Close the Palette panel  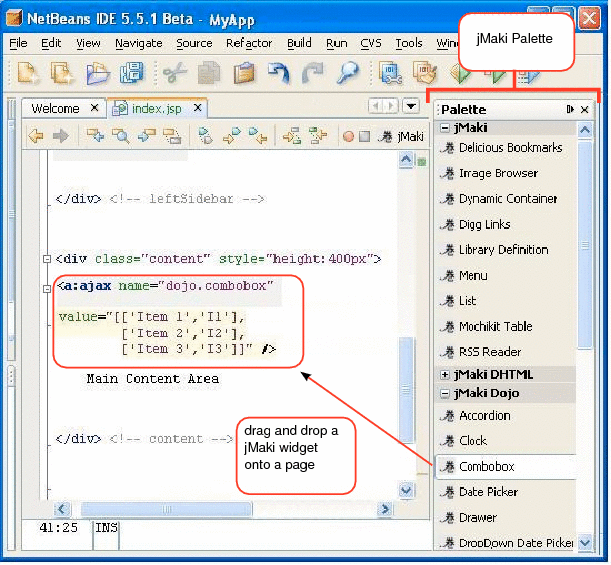pos(585,109)
